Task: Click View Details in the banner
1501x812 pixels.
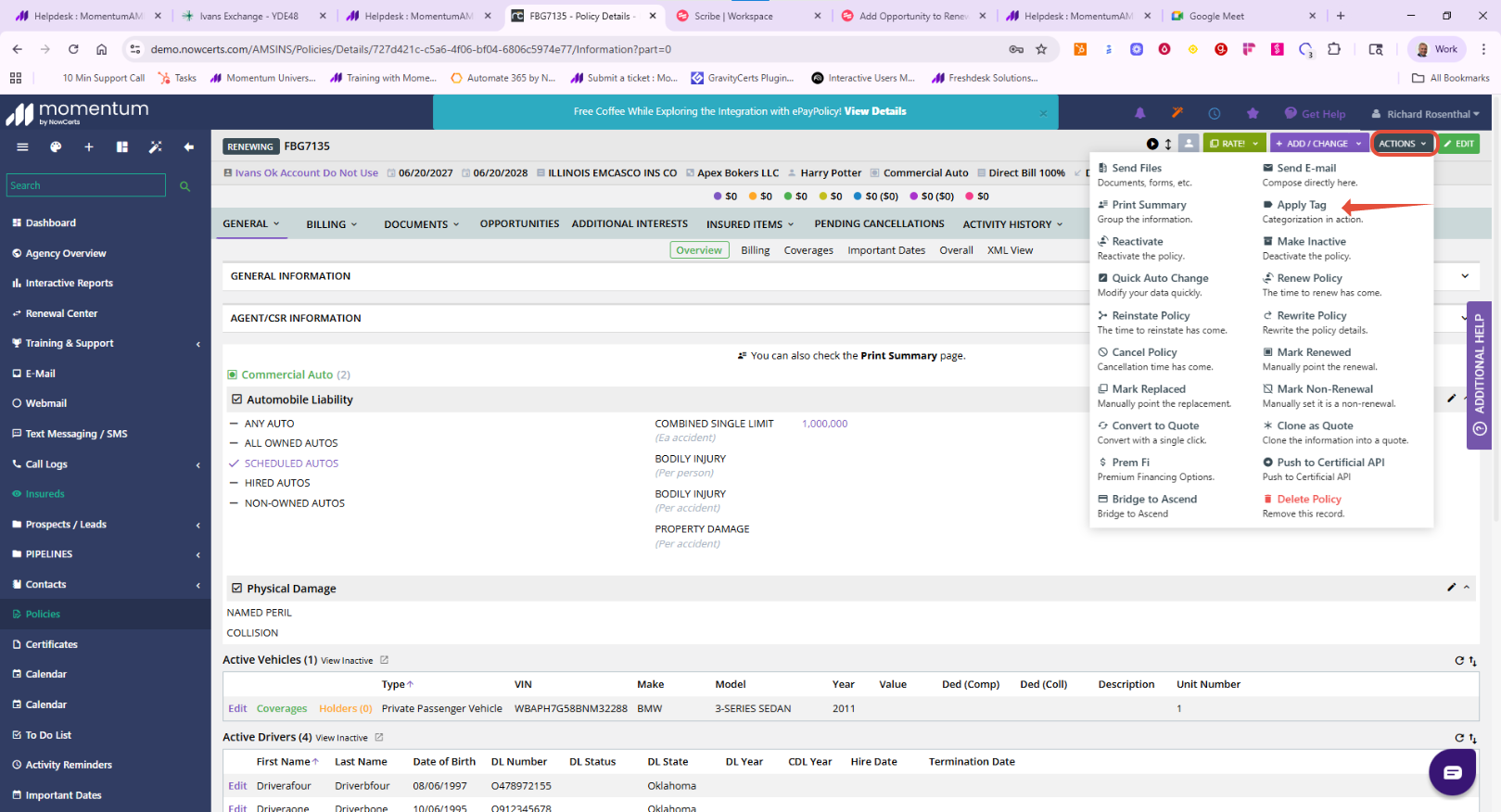Action: point(875,111)
